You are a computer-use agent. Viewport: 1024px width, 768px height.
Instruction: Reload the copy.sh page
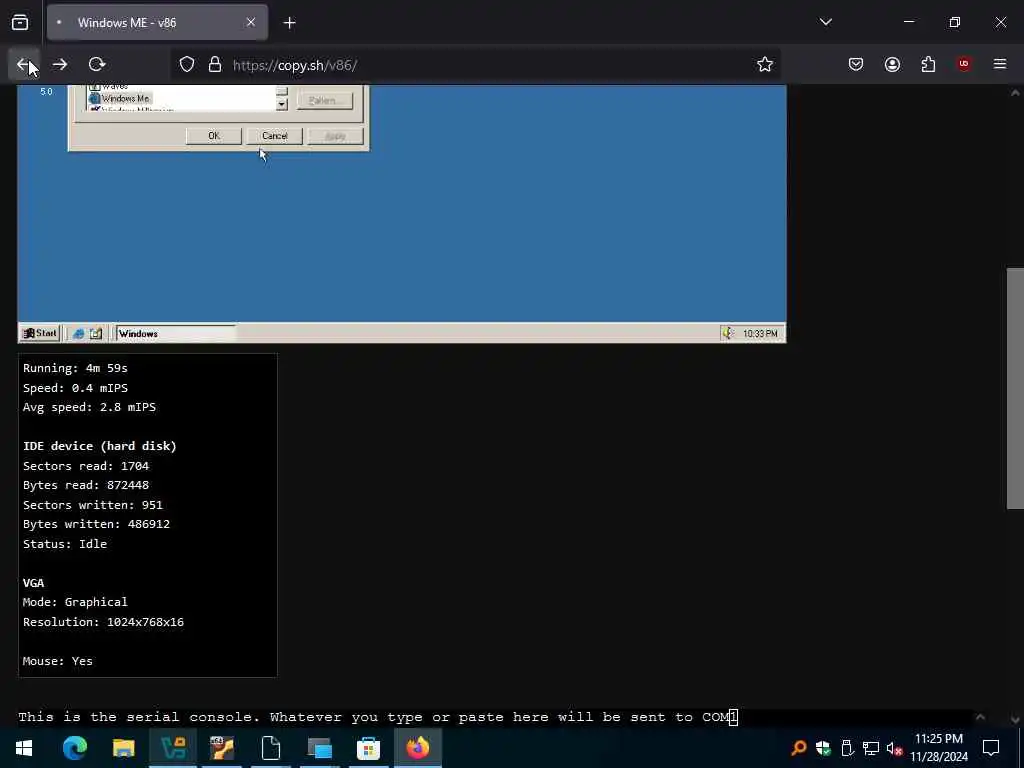pos(97,64)
